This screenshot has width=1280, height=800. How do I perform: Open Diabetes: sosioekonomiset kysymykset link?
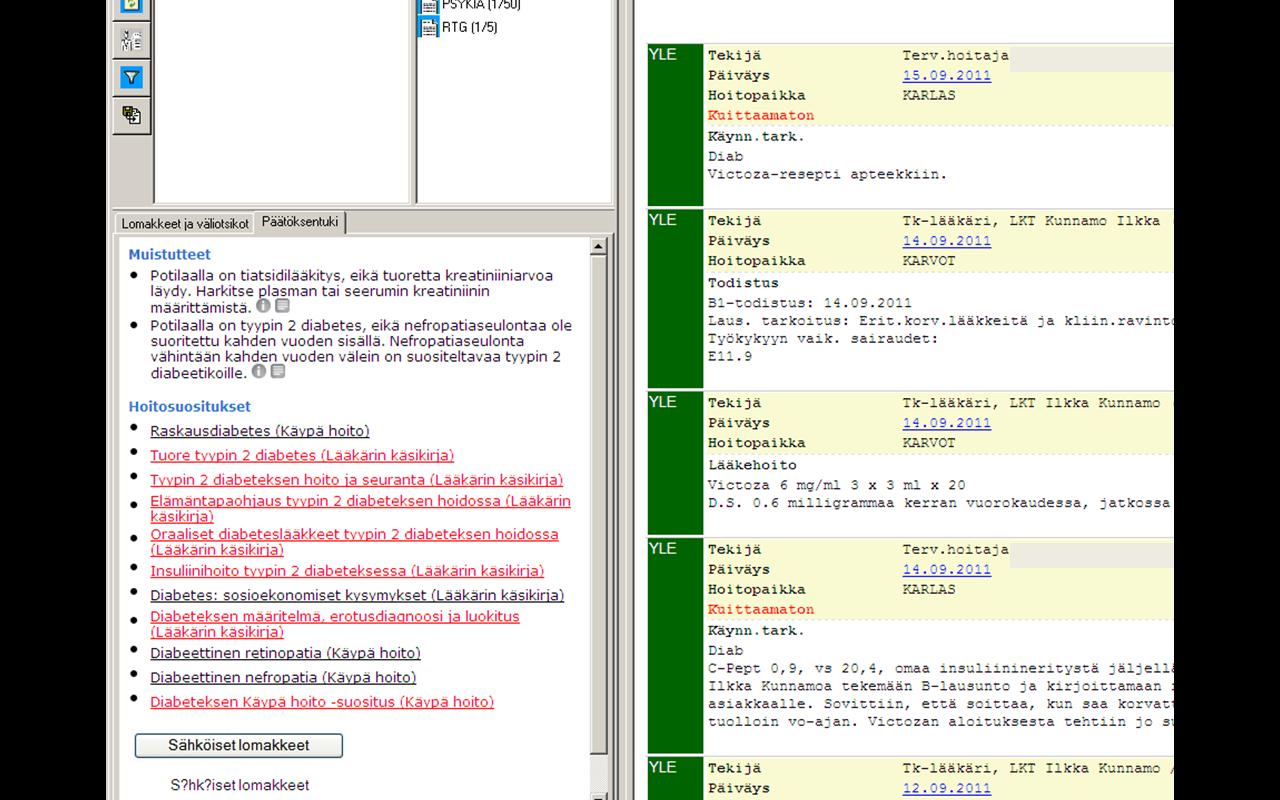tap(357, 595)
